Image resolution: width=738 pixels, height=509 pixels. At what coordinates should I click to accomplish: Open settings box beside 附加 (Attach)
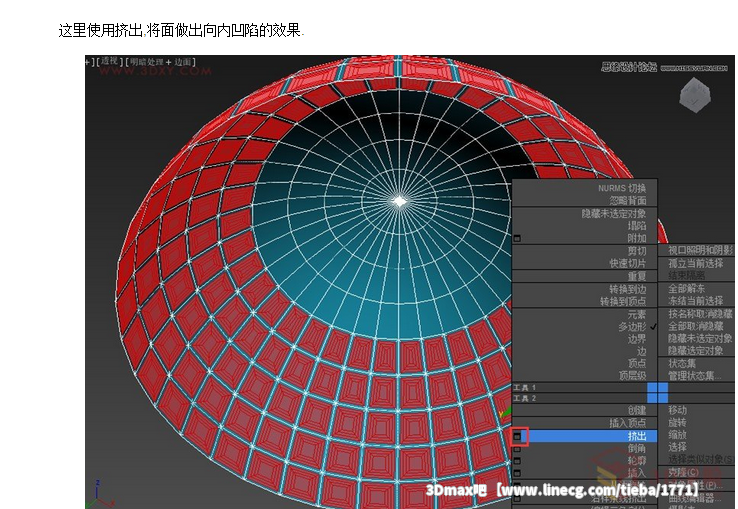click(517, 239)
